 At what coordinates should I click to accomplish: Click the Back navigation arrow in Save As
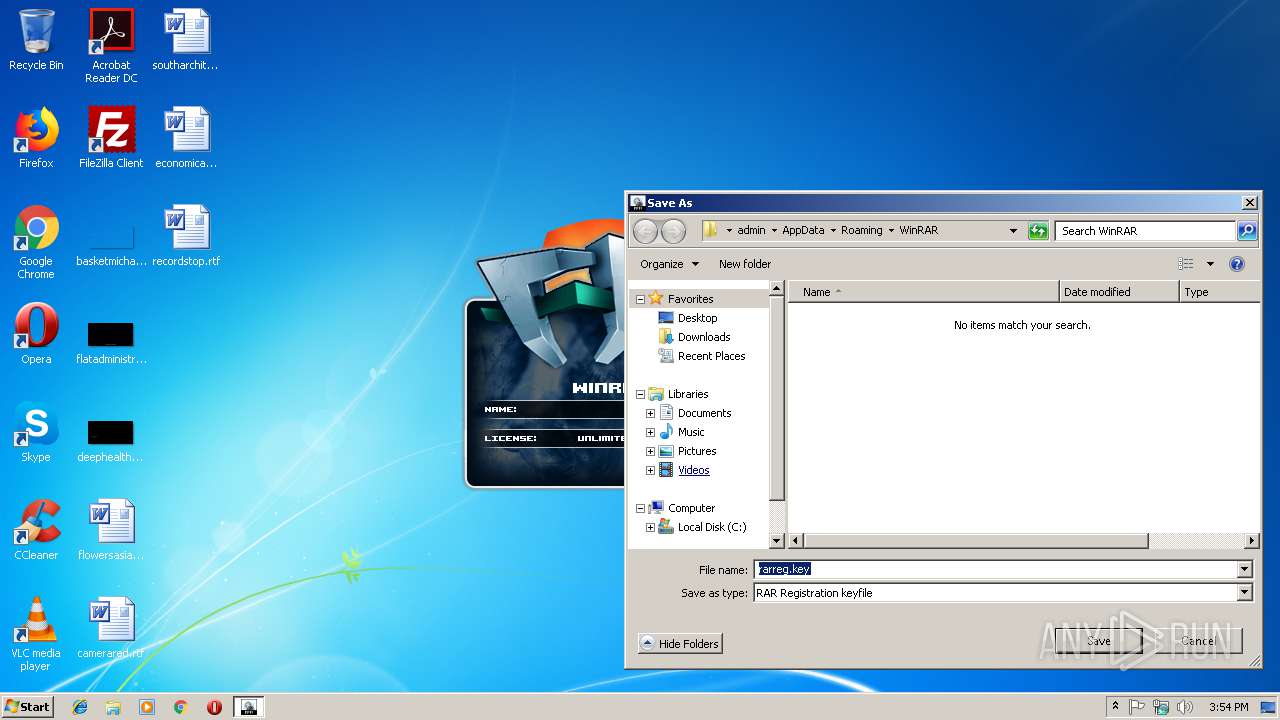tap(646, 231)
